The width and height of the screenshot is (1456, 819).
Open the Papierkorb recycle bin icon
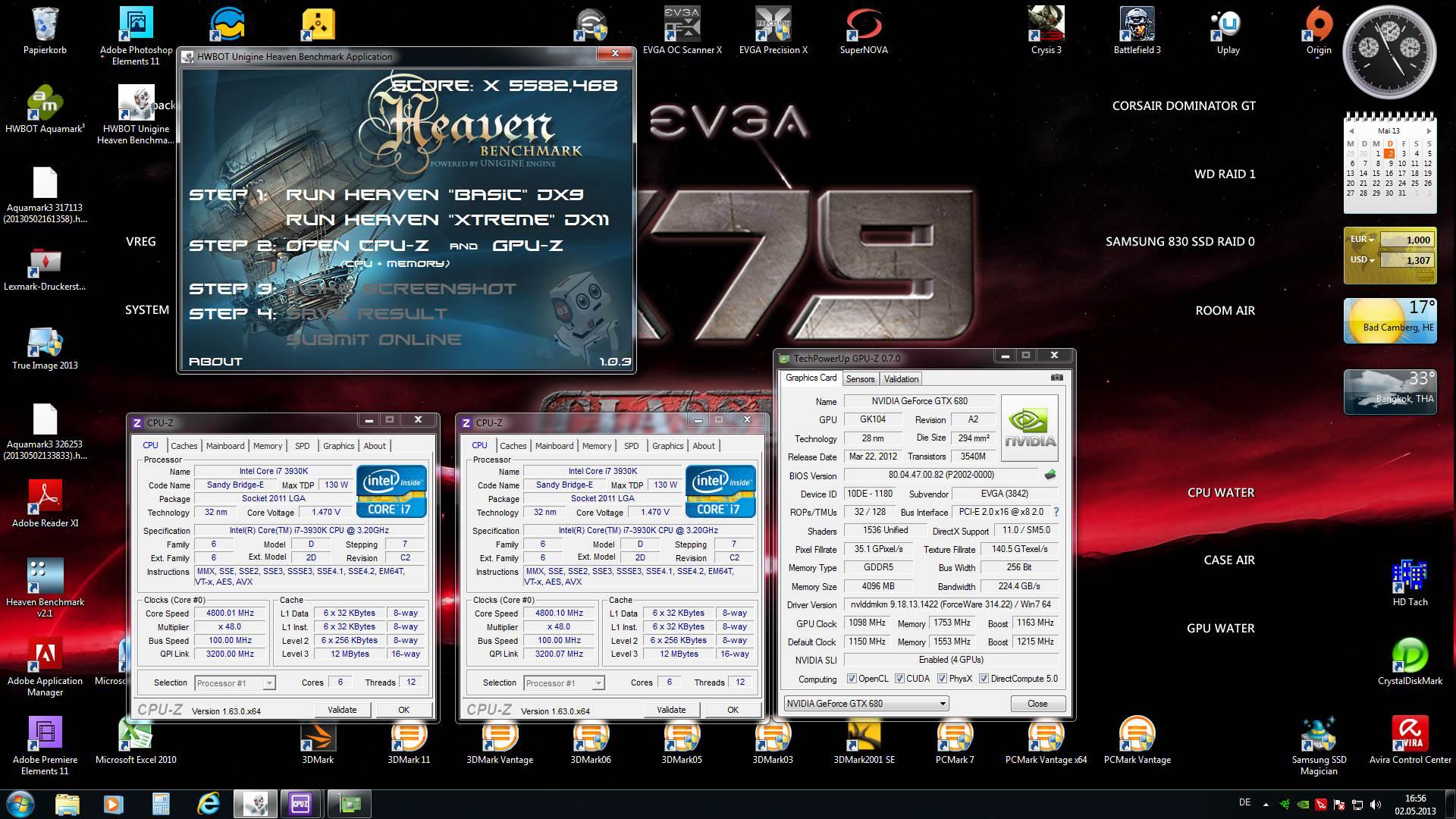coord(45,30)
